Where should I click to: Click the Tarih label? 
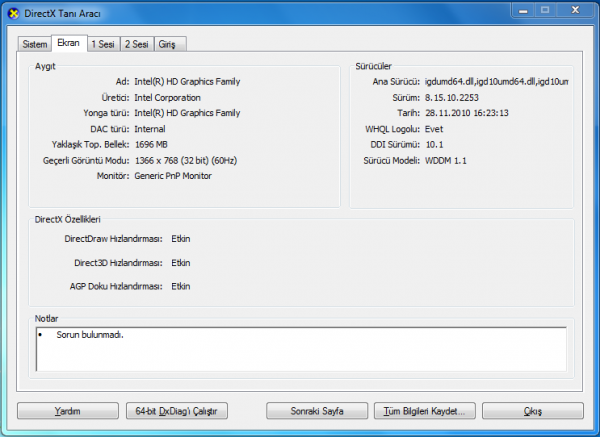tap(409, 113)
